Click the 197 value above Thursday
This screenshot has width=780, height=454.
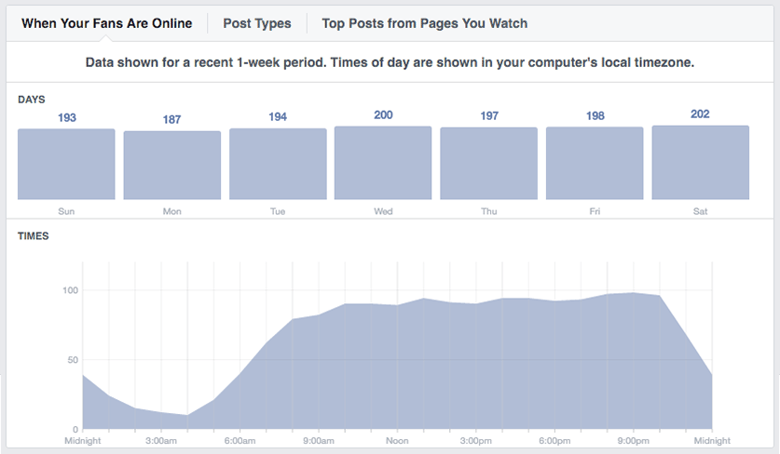489,116
